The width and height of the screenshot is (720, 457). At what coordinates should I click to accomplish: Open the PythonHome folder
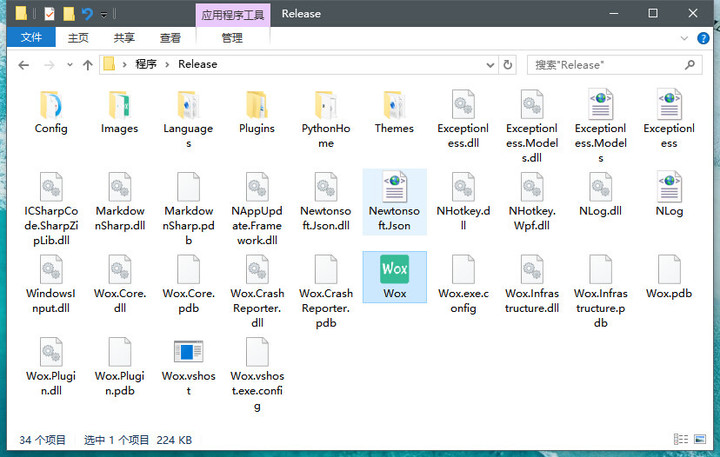click(x=326, y=119)
